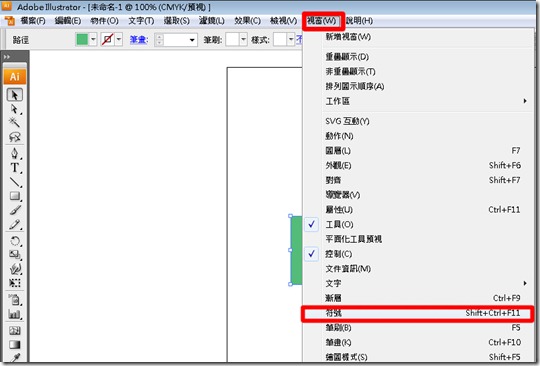Close the open 視窗(W) window menu
Viewport: 540px width, 366px height.
pyautogui.click(x=322, y=21)
